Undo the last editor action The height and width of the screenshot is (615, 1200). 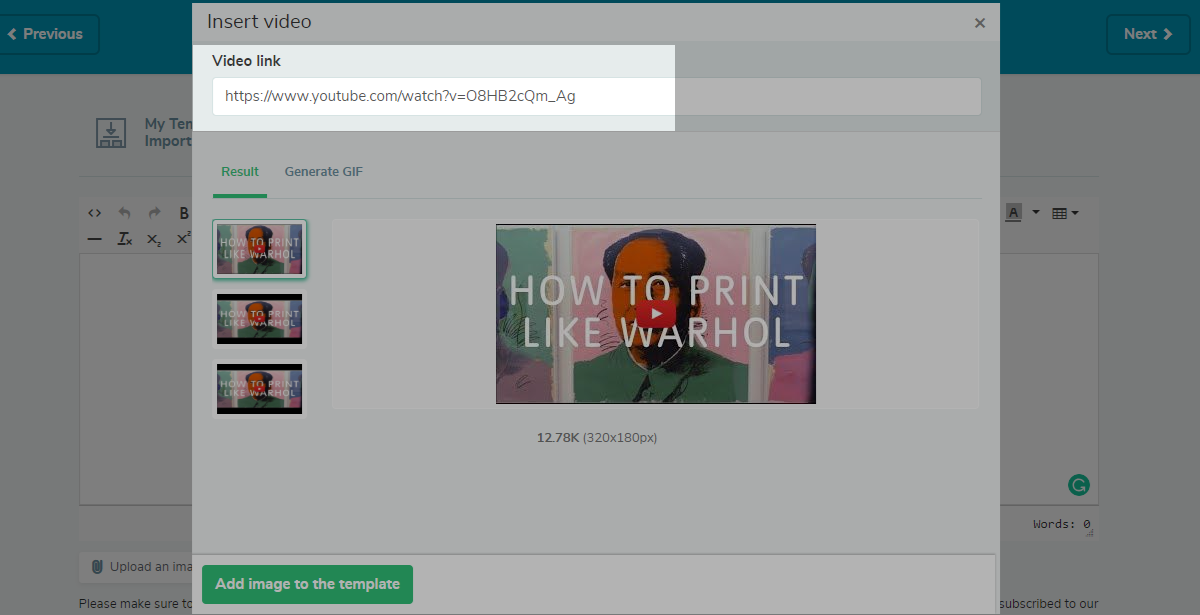click(125, 213)
